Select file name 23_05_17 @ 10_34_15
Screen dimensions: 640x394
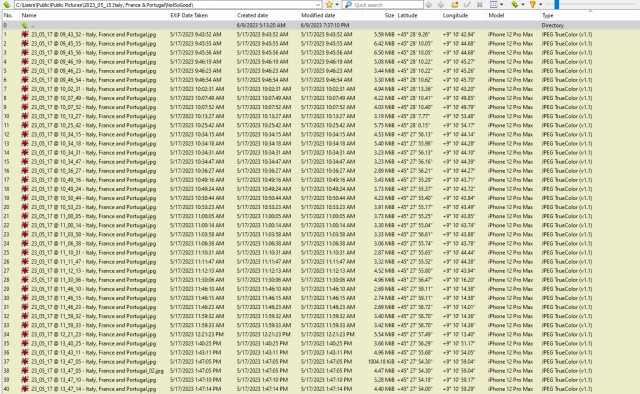pos(93,134)
